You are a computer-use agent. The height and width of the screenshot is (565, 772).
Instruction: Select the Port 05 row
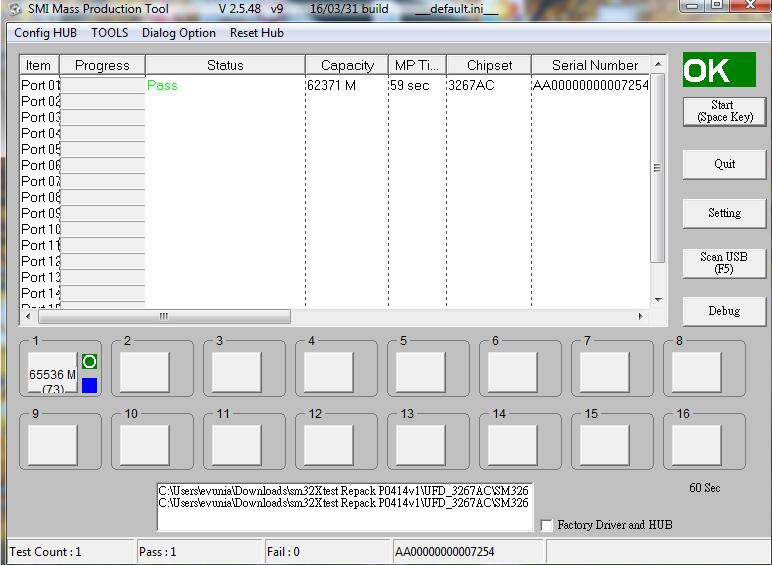coord(335,149)
